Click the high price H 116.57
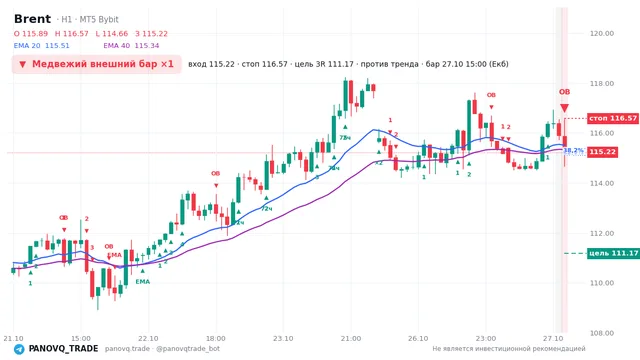The image size is (640, 360). point(71,34)
